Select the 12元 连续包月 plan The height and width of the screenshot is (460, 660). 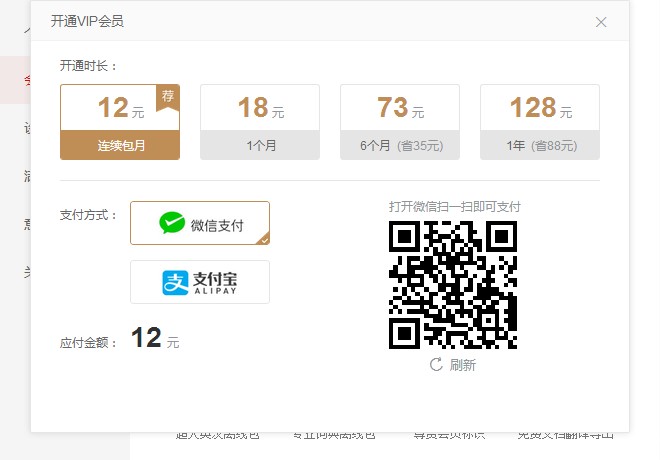coord(120,122)
